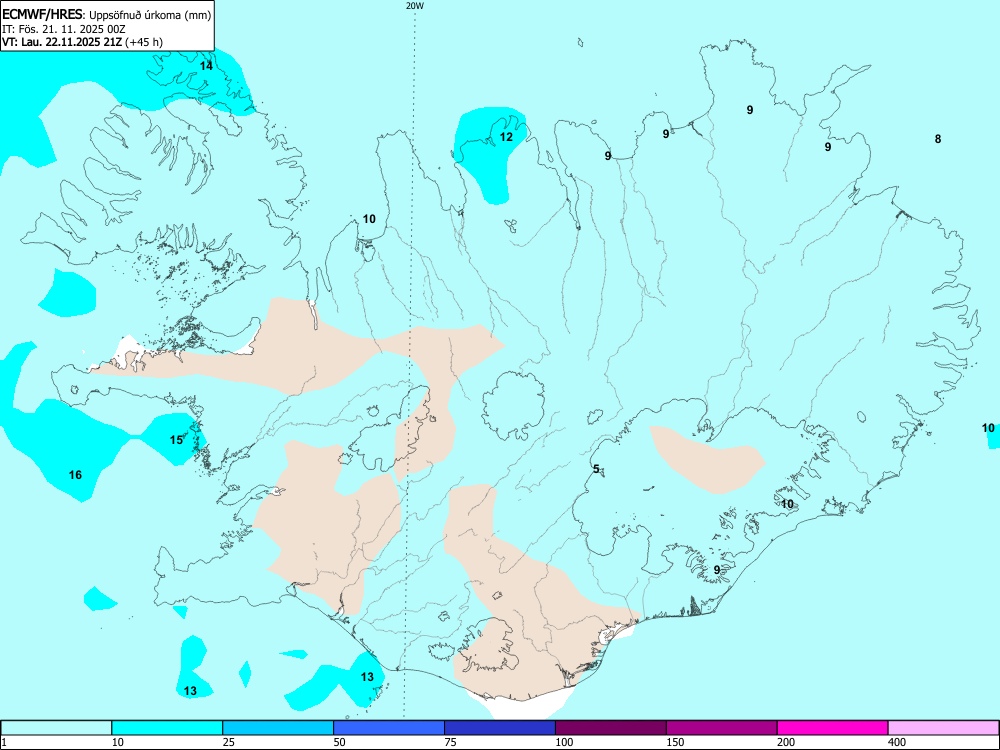Choose the purple 150–200 mm legend swatch
Screen dimensions: 1000x750
click(722, 728)
